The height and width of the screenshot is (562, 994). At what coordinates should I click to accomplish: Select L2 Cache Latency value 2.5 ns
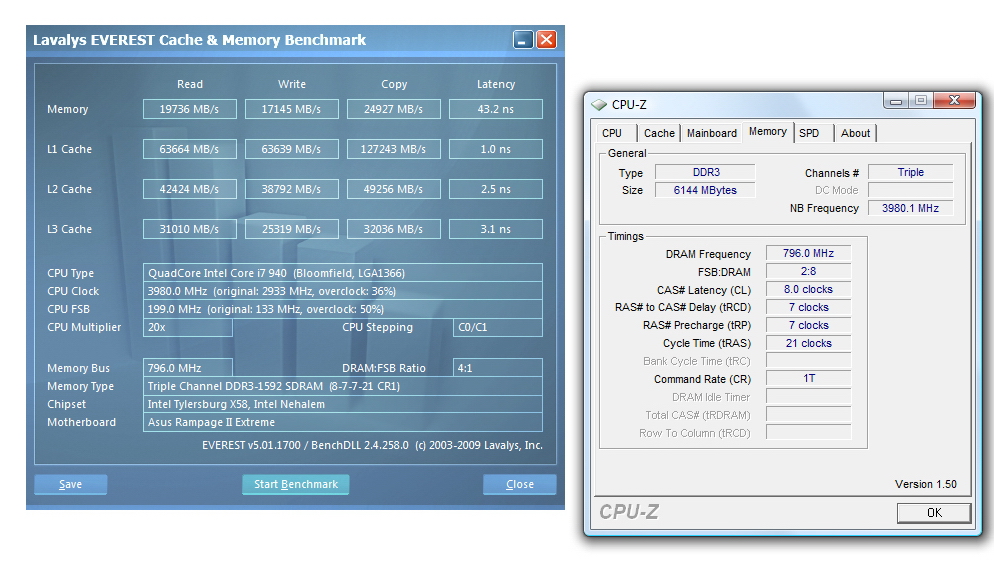(496, 189)
